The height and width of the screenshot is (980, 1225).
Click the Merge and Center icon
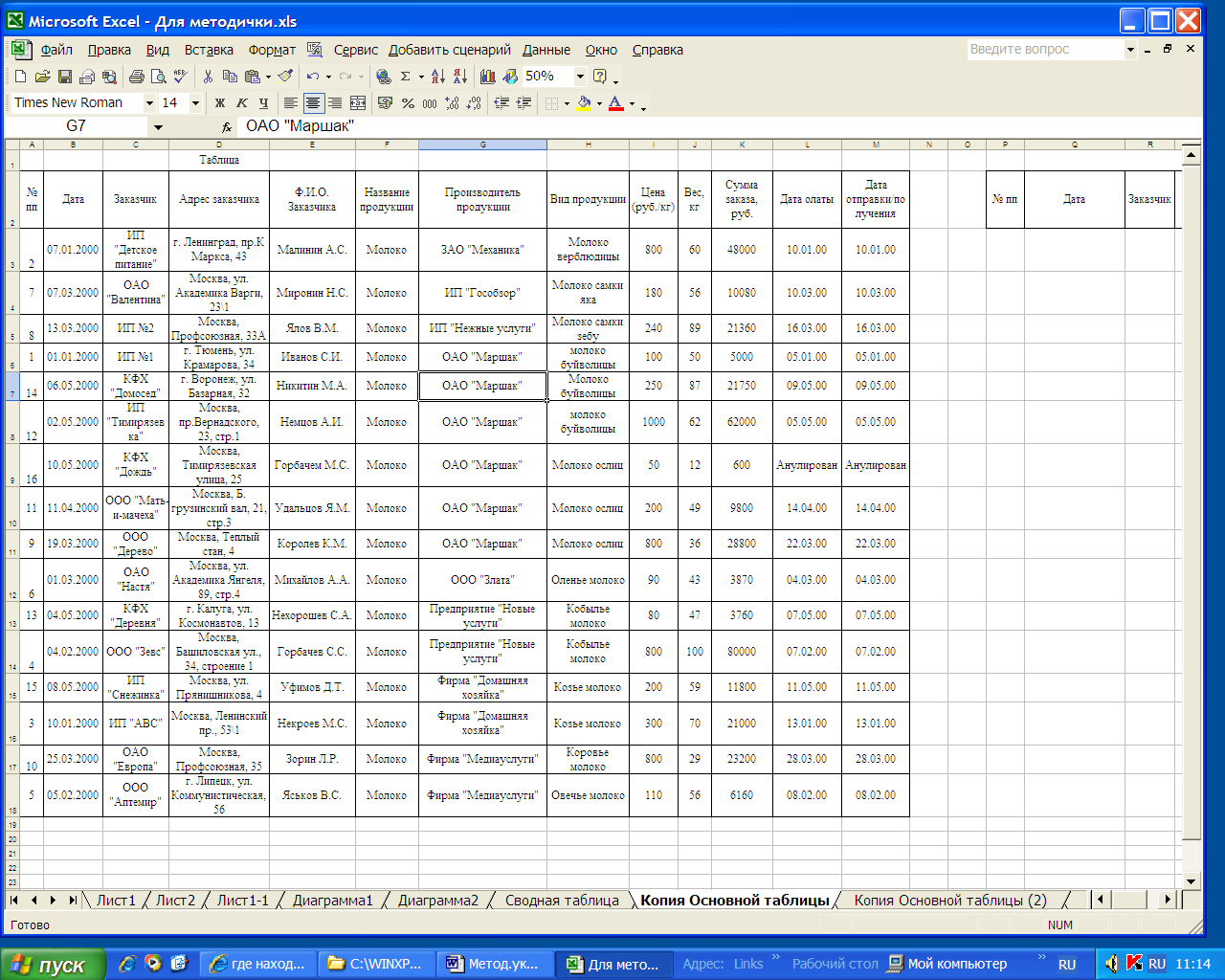[358, 102]
